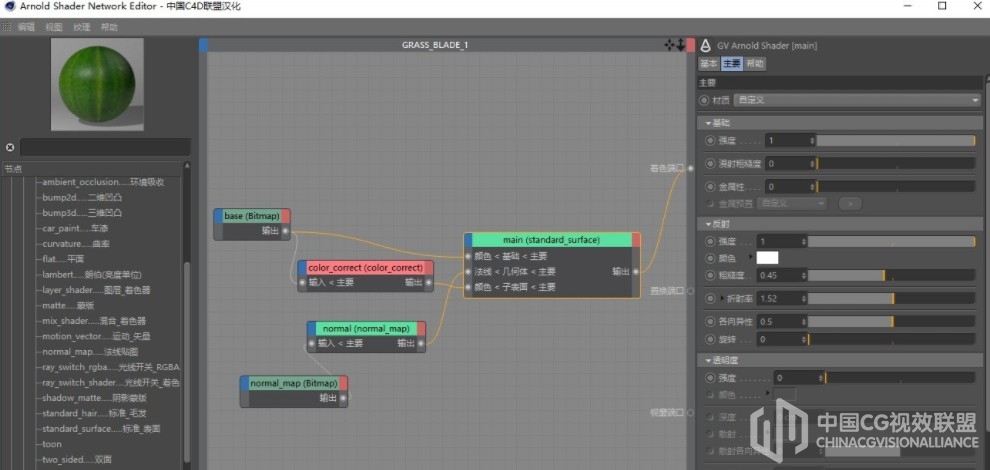Open the 帮助 menu in the menu bar

tap(109, 27)
